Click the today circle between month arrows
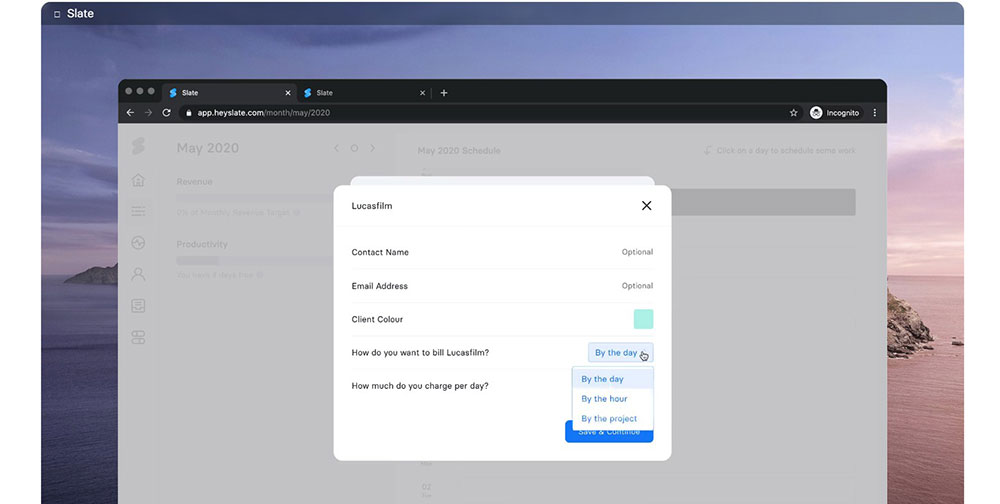 tap(354, 148)
